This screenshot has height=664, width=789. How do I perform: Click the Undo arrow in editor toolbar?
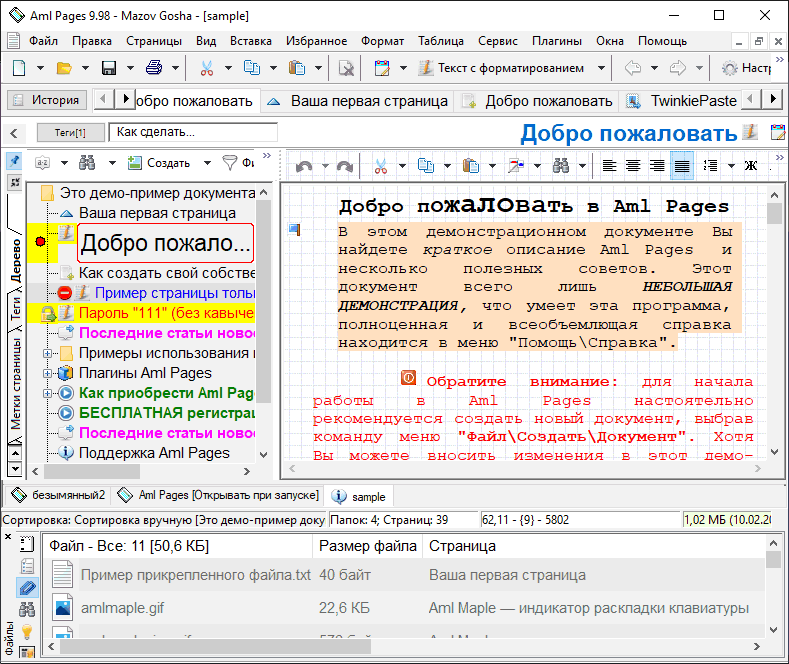304,165
